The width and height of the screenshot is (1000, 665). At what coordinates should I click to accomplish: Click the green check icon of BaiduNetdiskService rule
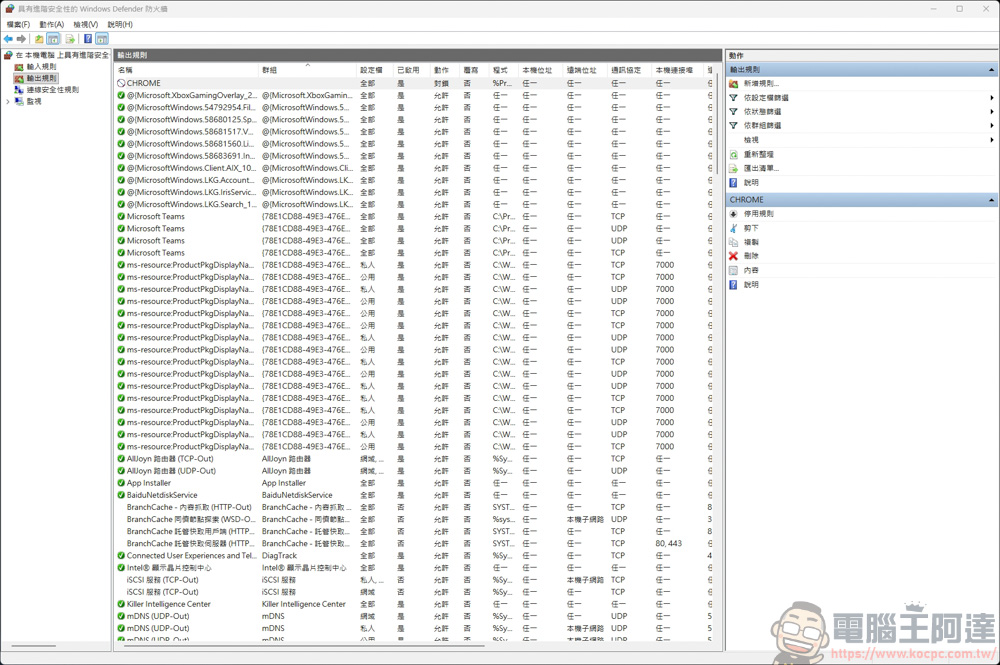(121, 495)
